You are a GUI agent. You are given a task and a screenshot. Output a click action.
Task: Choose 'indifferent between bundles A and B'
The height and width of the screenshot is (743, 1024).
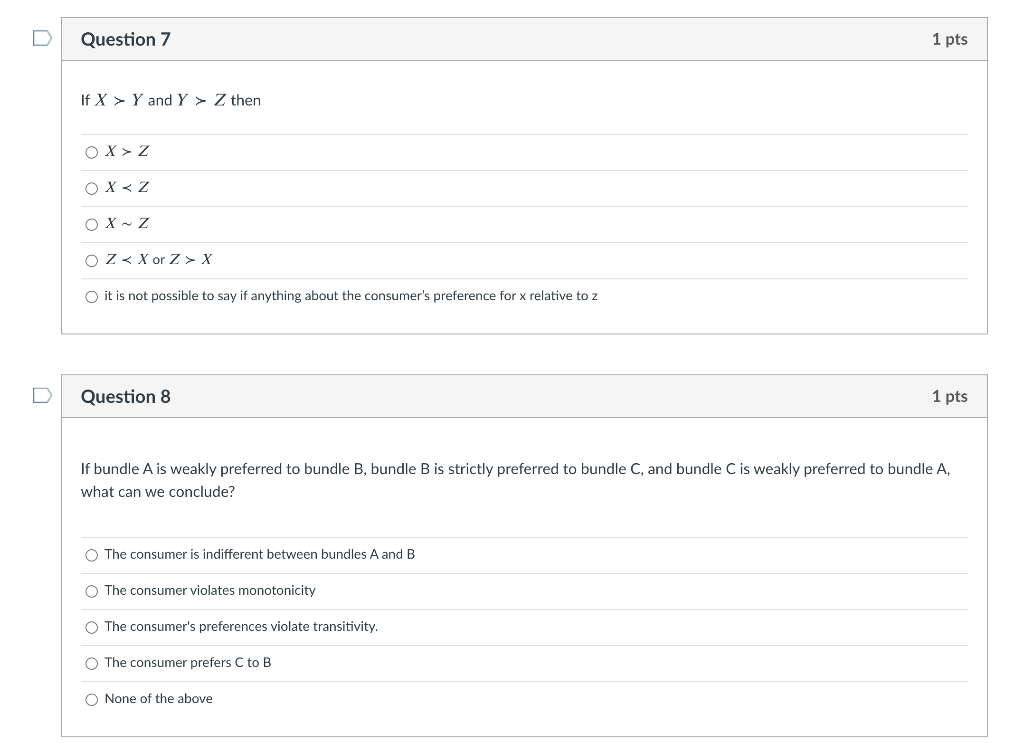pyautogui.click(x=91, y=555)
